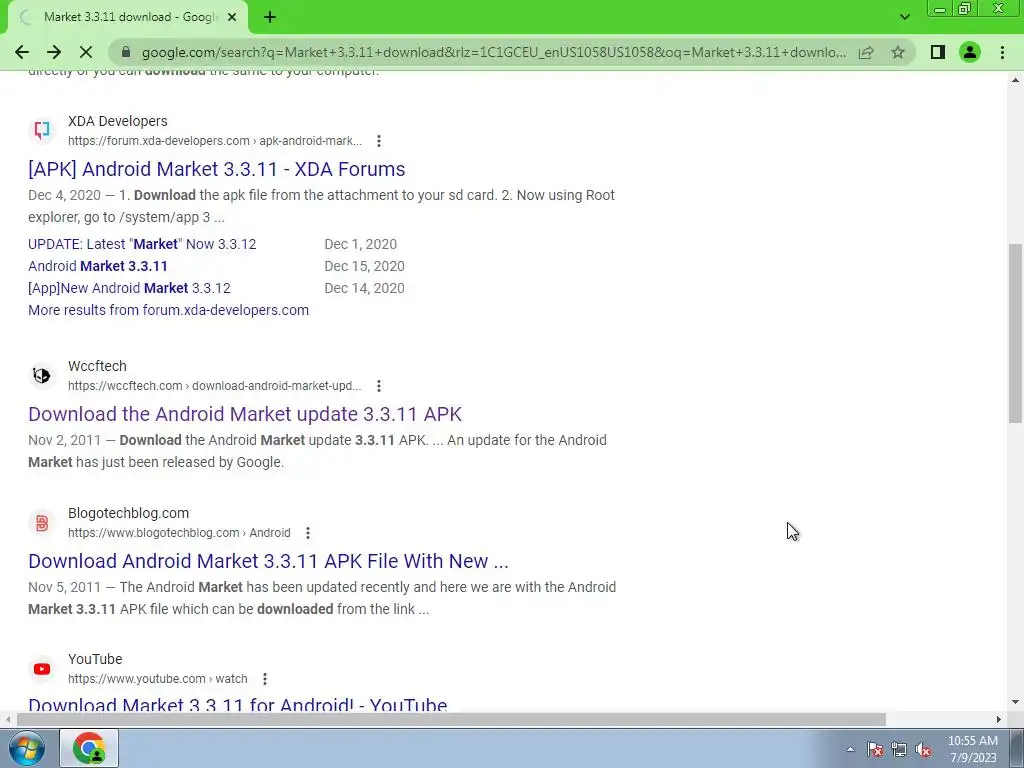
Task: Click the horizontal scroll right arrow
Action: pos(998,720)
